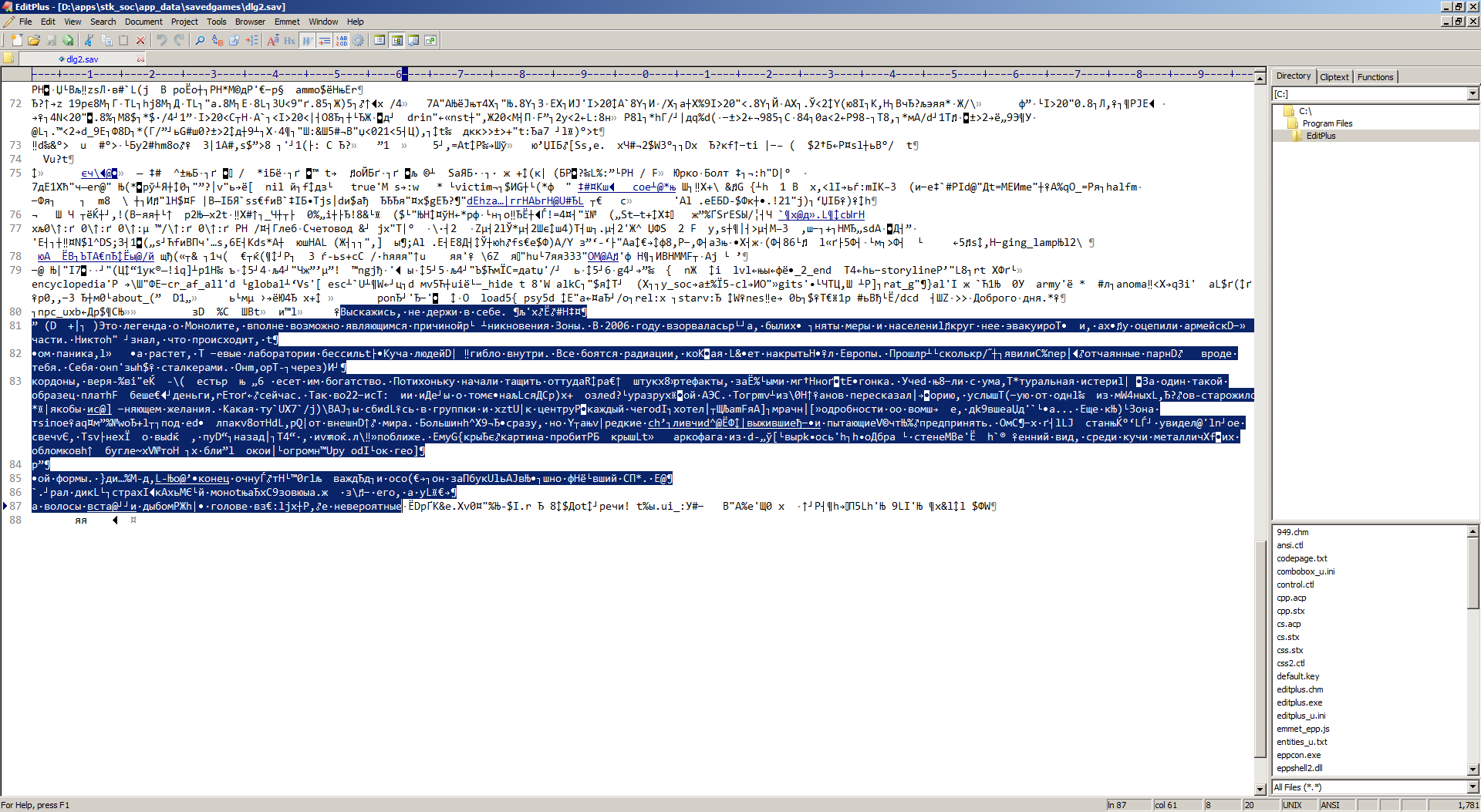Click the Hex Viewer Hx icon
Screen dimensions: 1481x812
pyautogui.click(x=289, y=40)
